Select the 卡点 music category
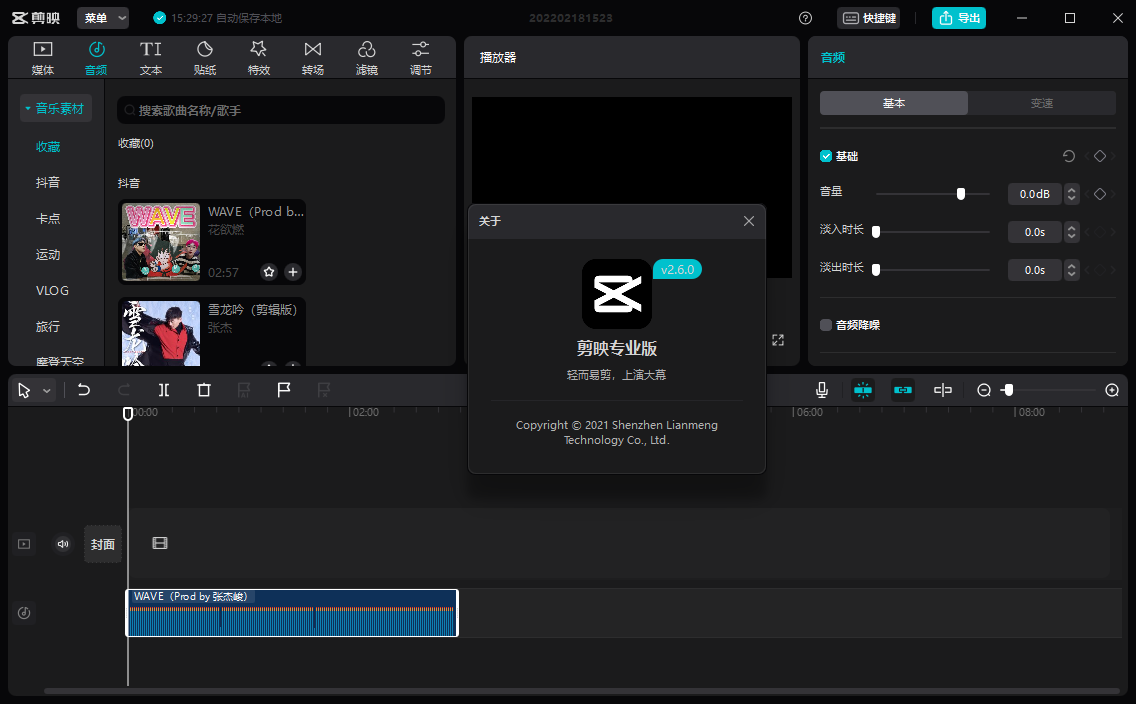The height and width of the screenshot is (704, 1136). pyautogui.click(x=48, y=218)
